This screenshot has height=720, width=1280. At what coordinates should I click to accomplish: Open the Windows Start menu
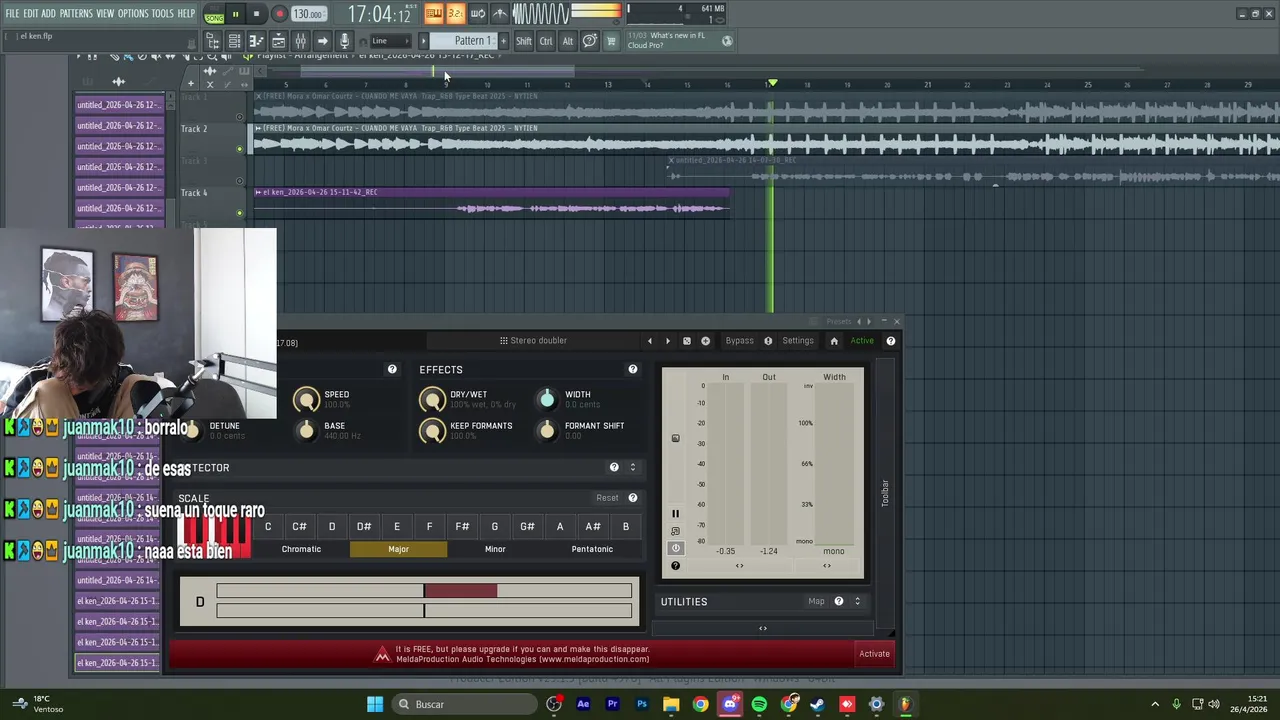tap(375, 704)
